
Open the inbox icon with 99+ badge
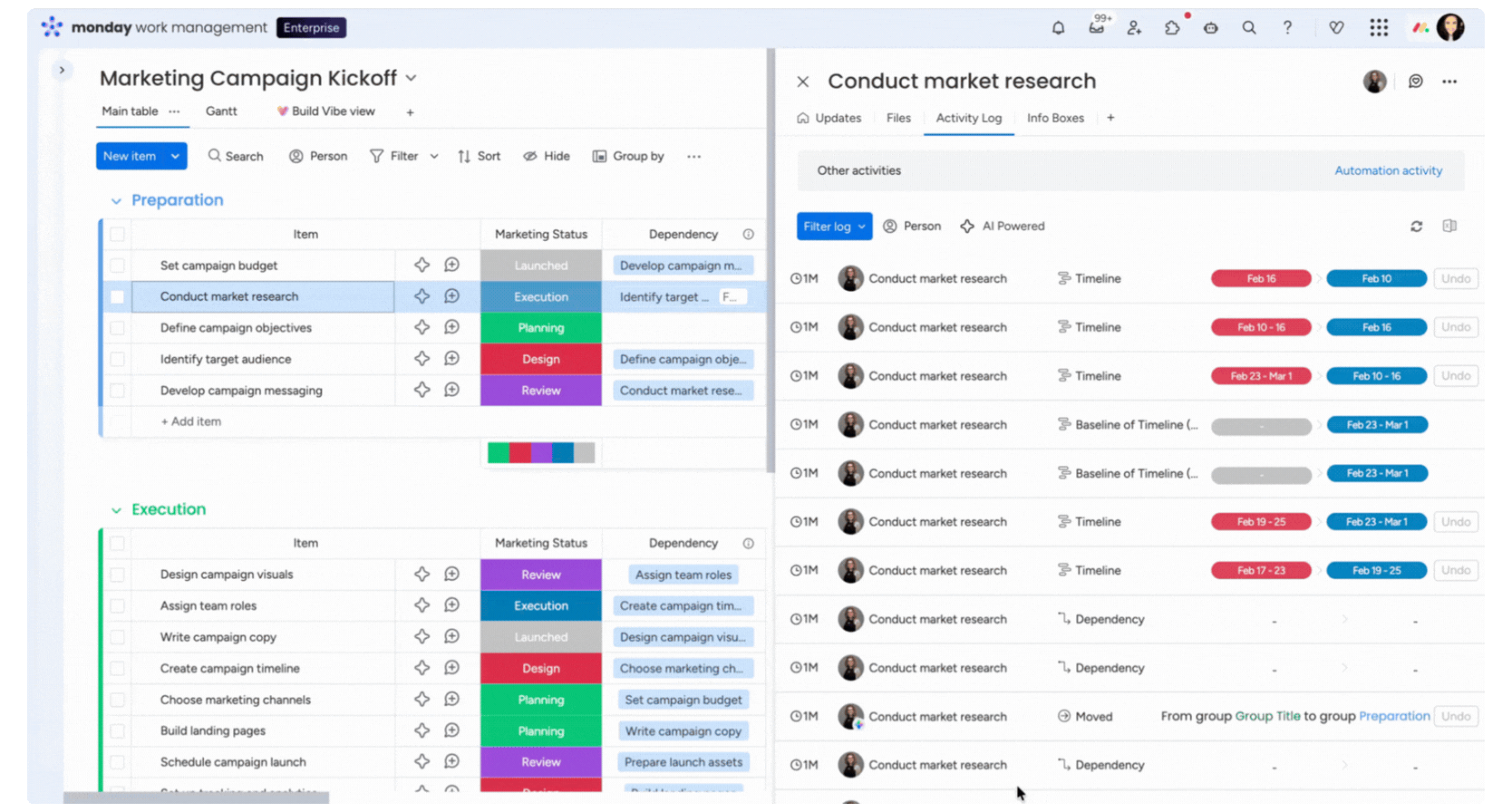pyautogui.click(x=1097, y=27)
